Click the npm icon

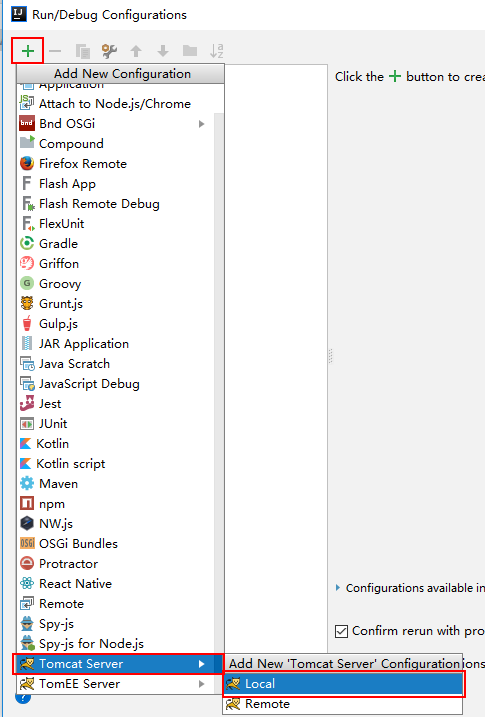(x=27, y=503)
